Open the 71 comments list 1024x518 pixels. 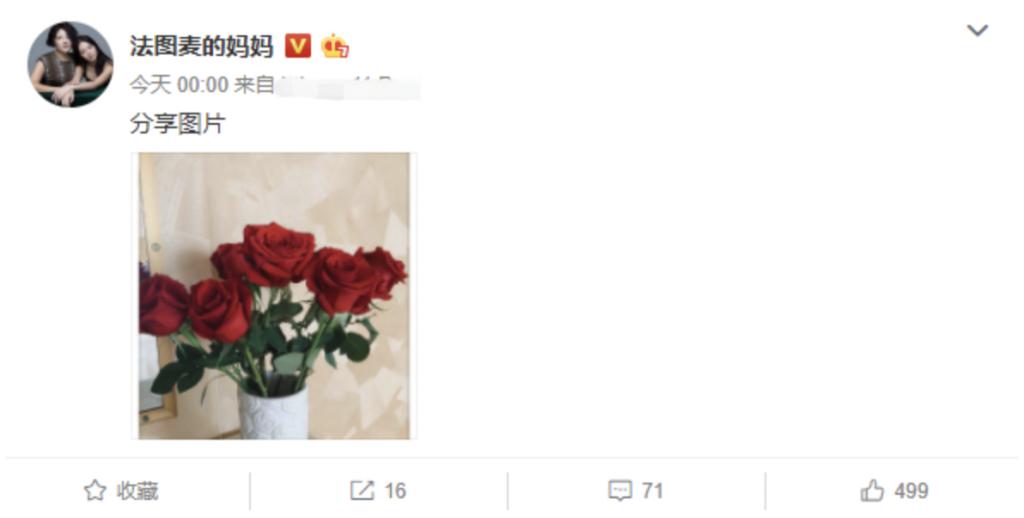(x=652, y=491)
